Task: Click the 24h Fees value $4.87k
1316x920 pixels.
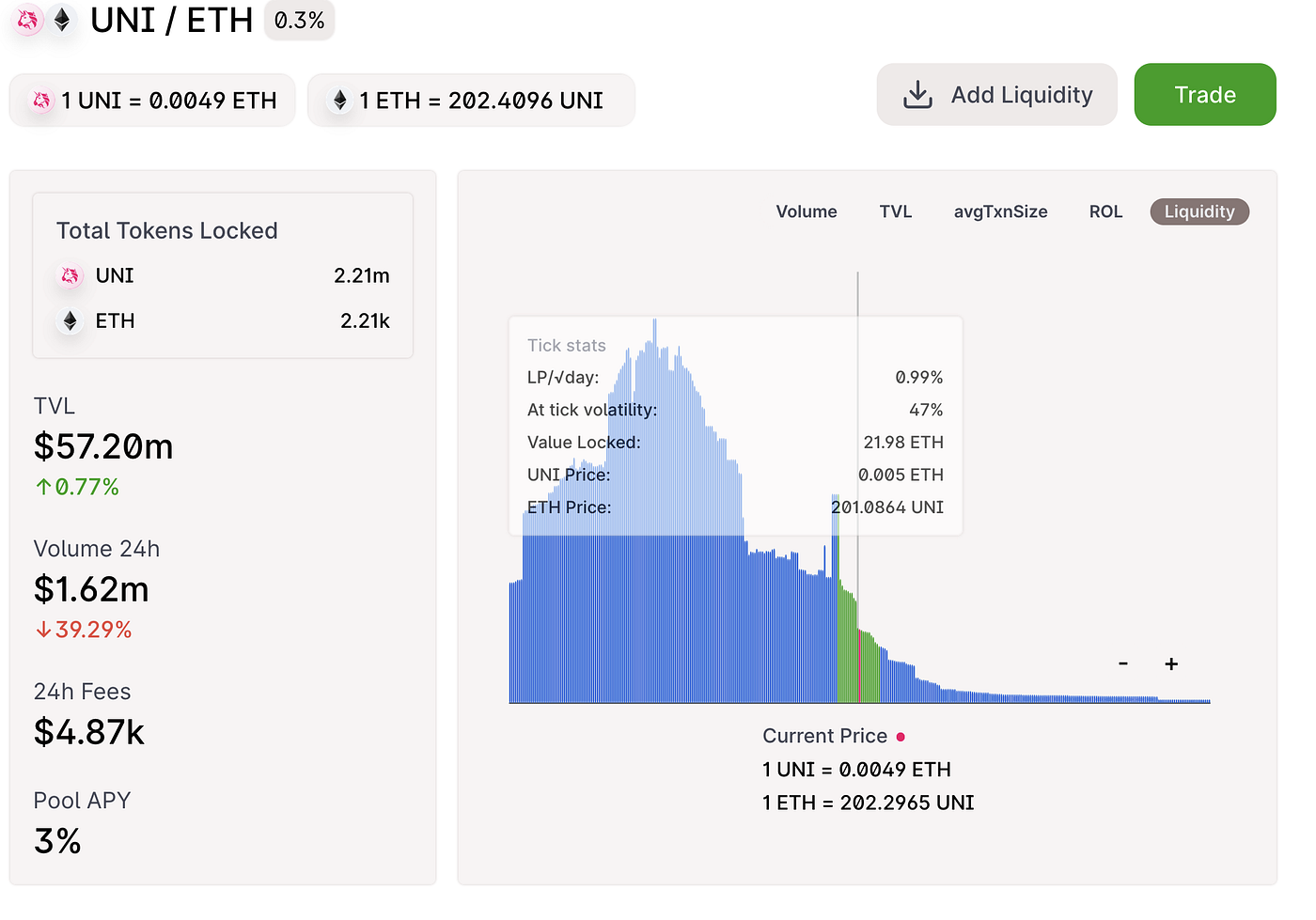Action: click(x=89, y=732)
